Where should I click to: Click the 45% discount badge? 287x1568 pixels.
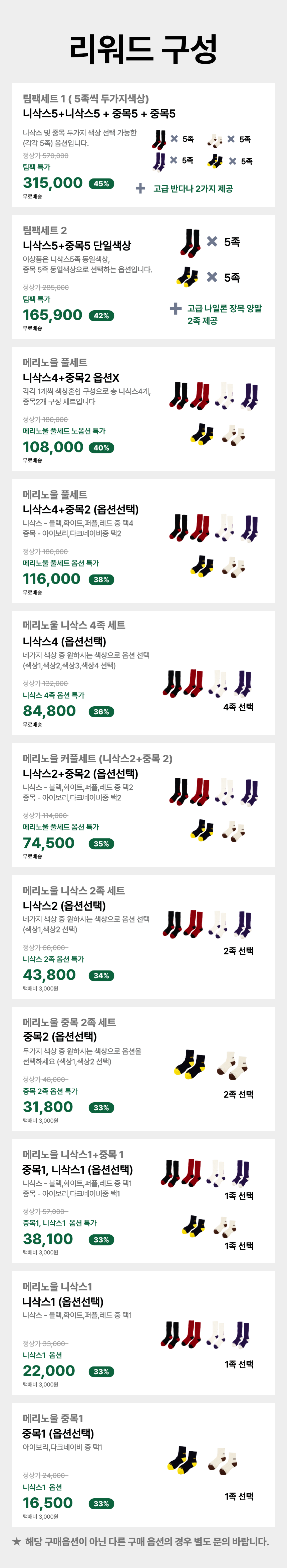[101, 183]
